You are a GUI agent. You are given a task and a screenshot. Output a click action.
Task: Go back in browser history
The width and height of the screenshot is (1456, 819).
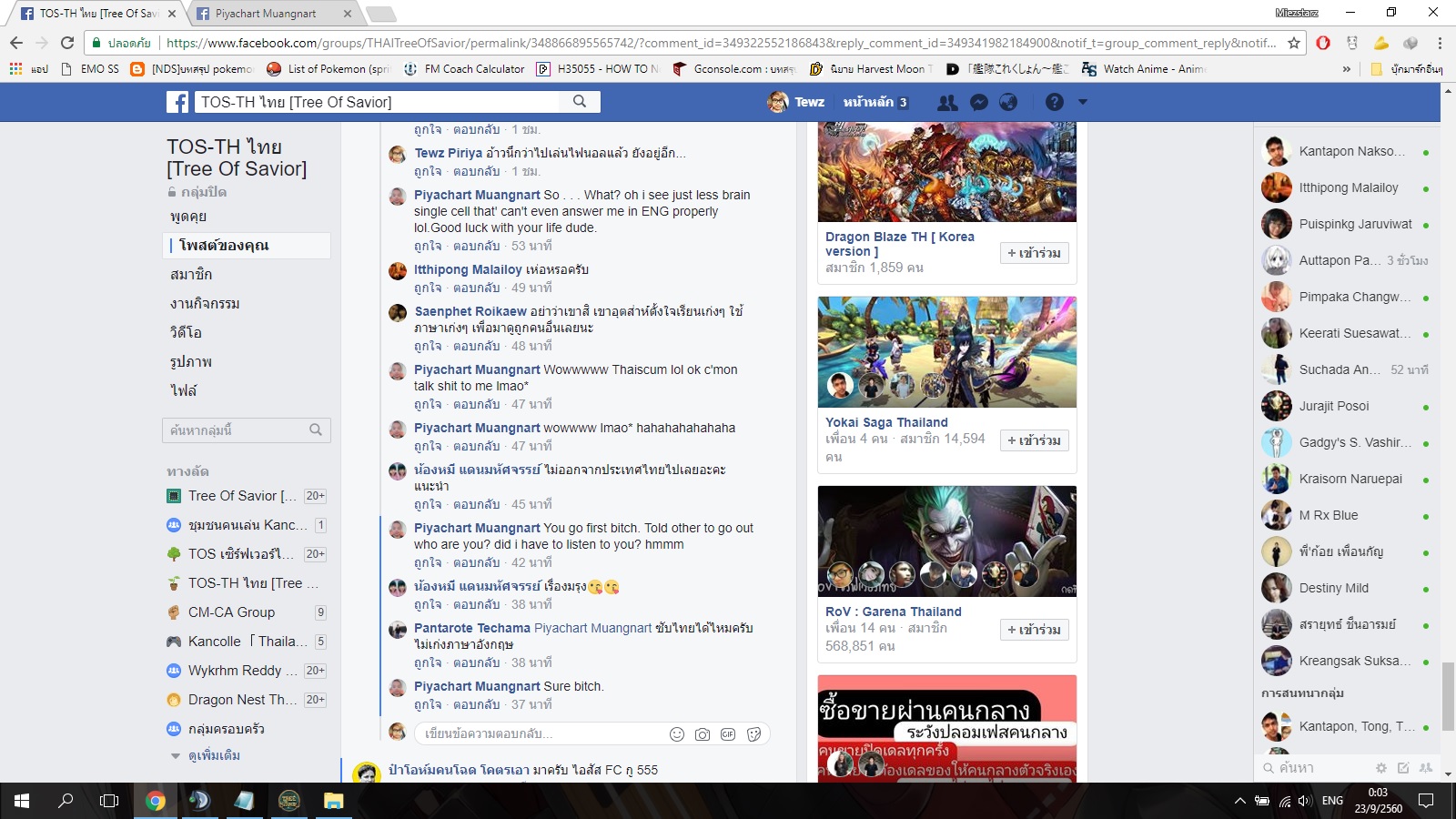coord(16,43)
